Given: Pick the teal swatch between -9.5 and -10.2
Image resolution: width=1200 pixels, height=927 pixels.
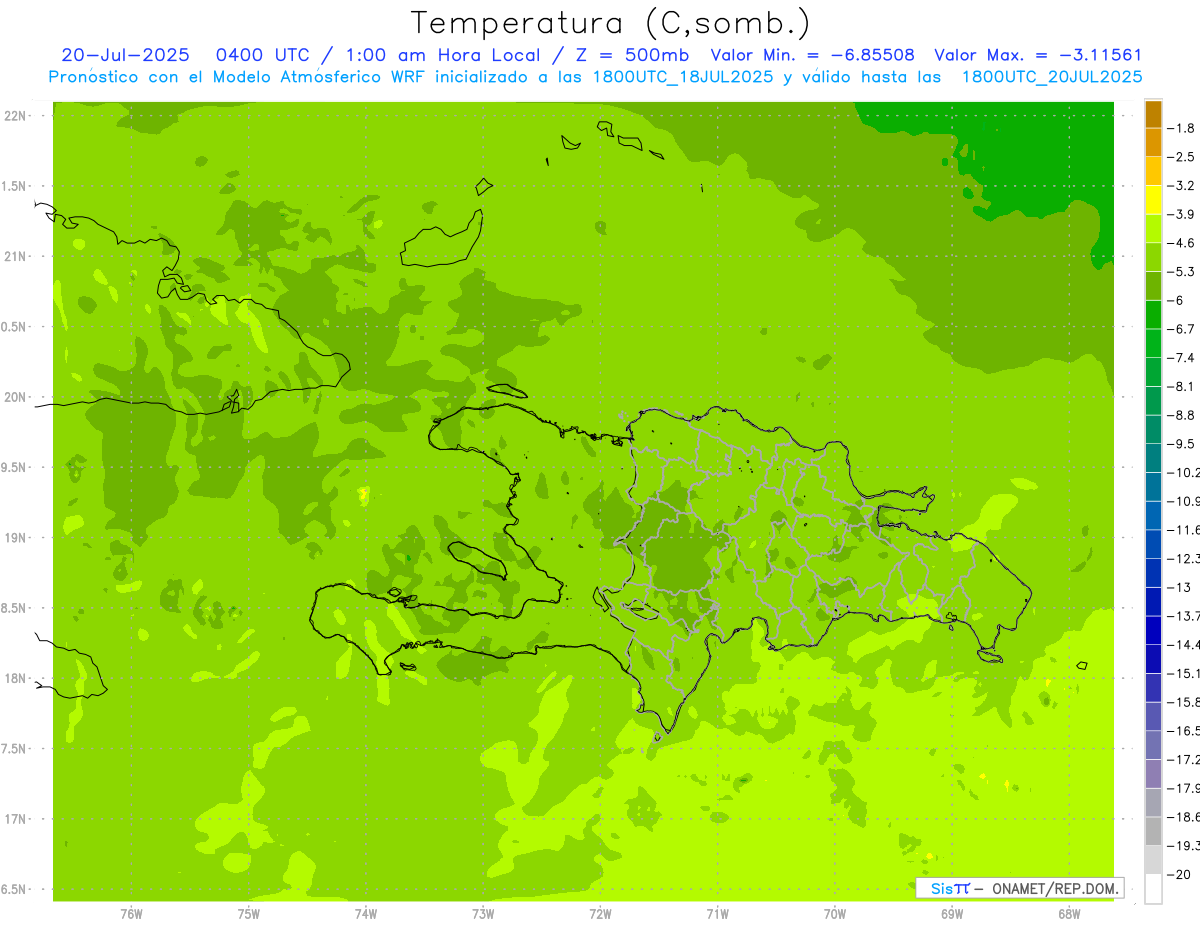Looking at the screenshot, I should 1153,458.
